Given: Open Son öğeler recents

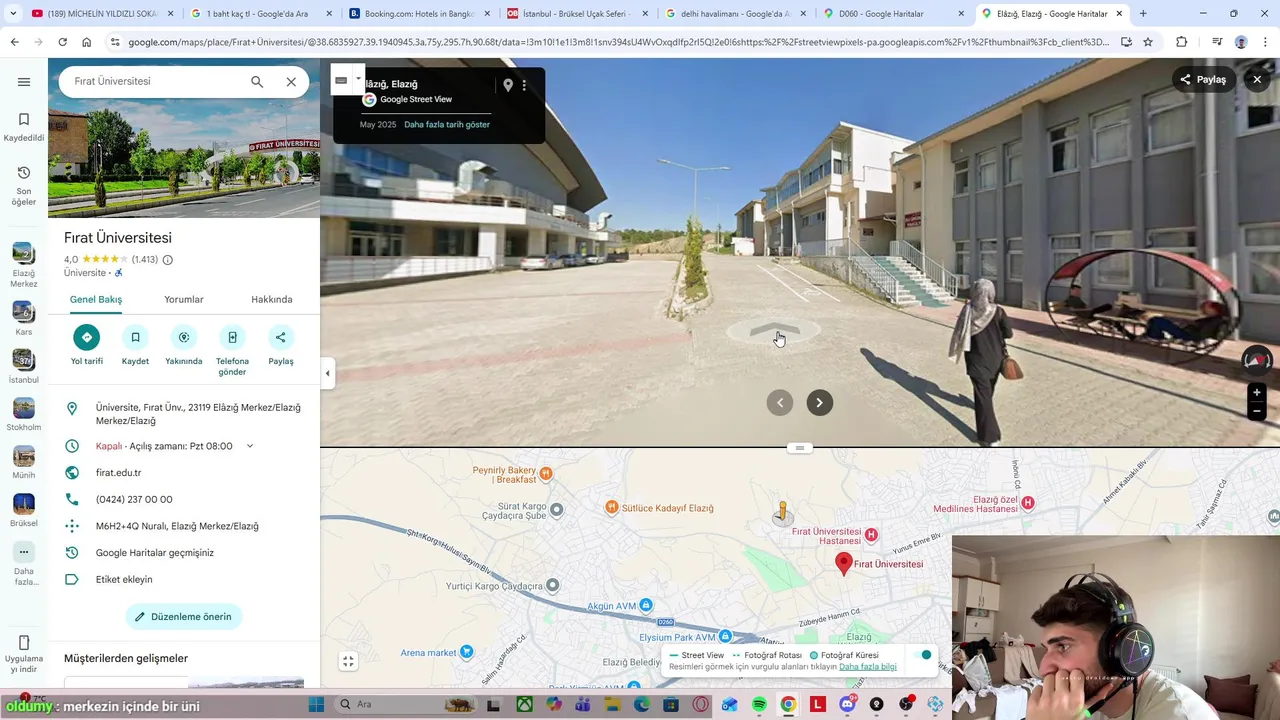Looking at the screenshot, I should (x=24, y=185).
